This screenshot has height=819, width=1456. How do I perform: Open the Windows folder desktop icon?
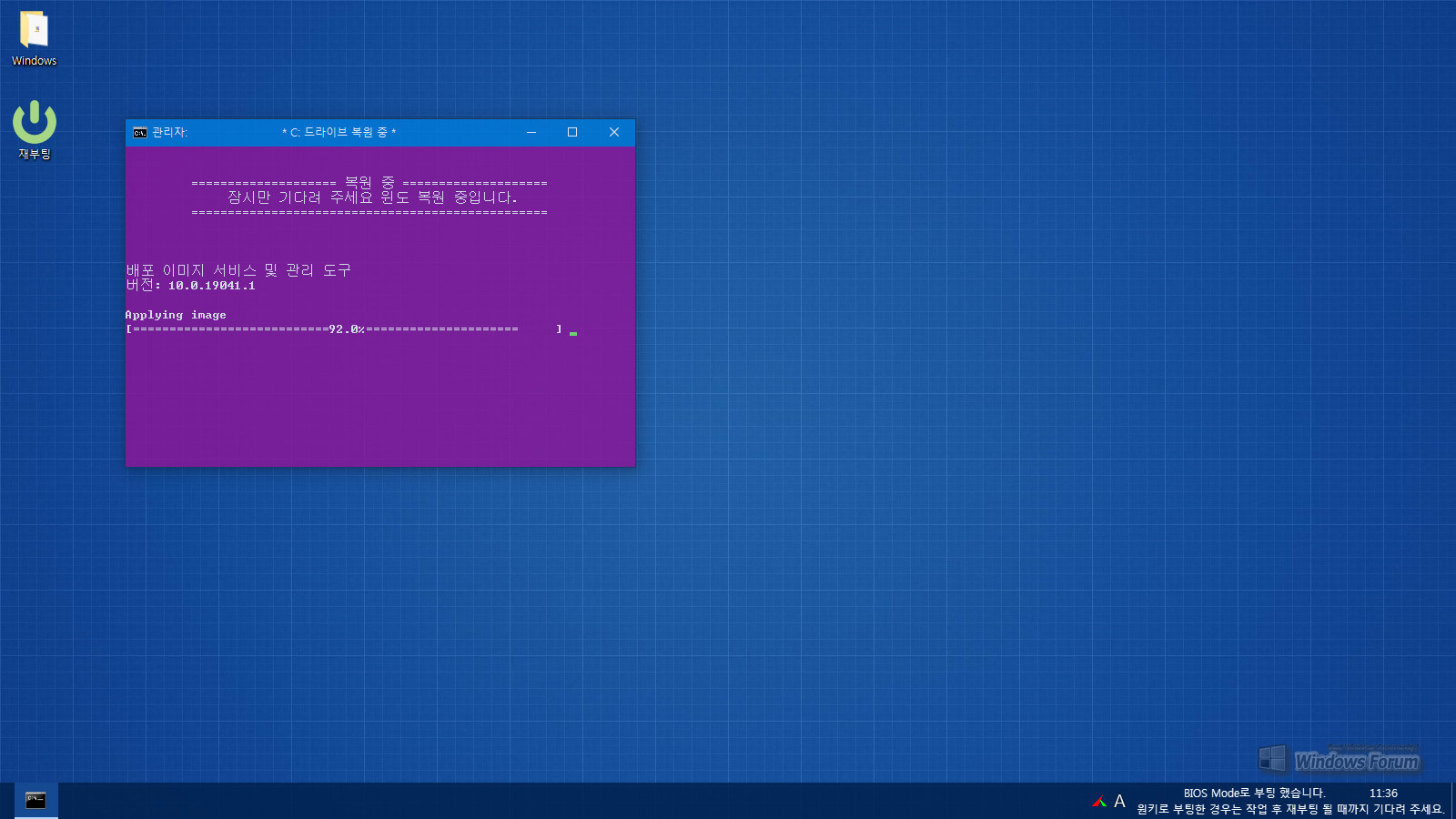pos(34,38)
